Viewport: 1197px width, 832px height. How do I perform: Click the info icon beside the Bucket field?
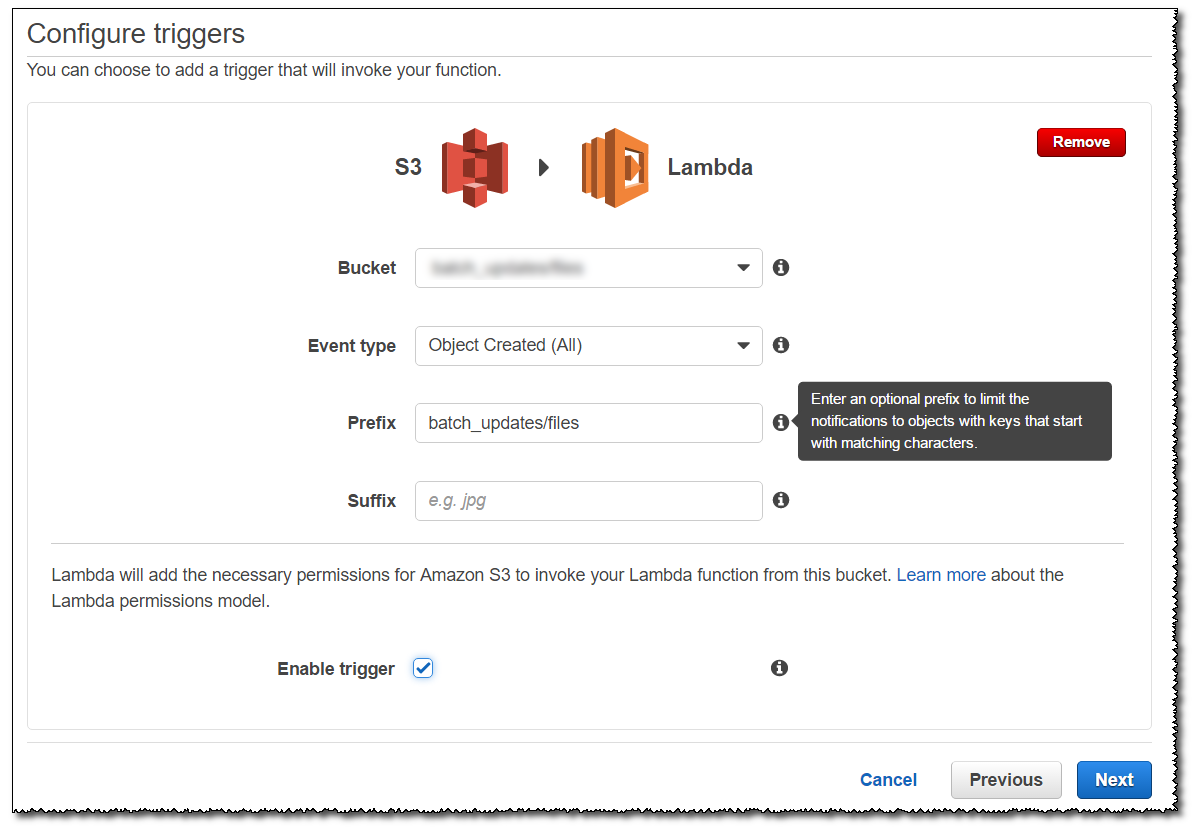tap(780, 267)
